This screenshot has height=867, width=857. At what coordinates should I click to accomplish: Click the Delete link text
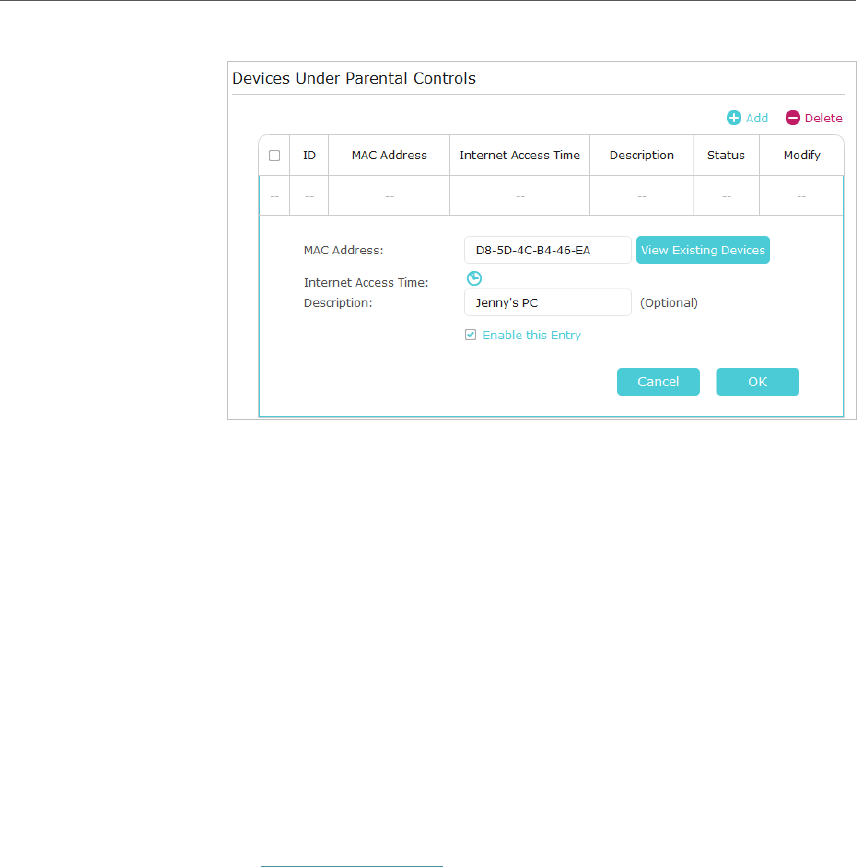(824, 118)
